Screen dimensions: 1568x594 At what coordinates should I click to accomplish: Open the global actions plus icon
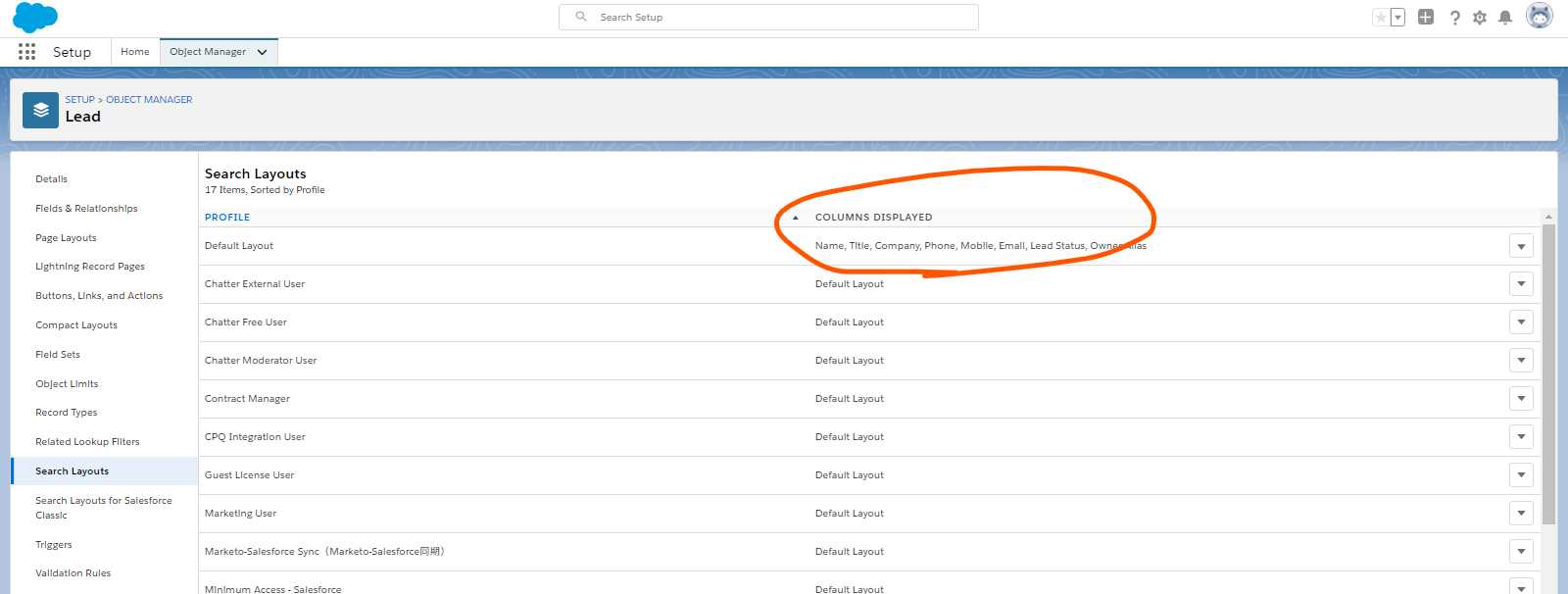(1426, 17)
